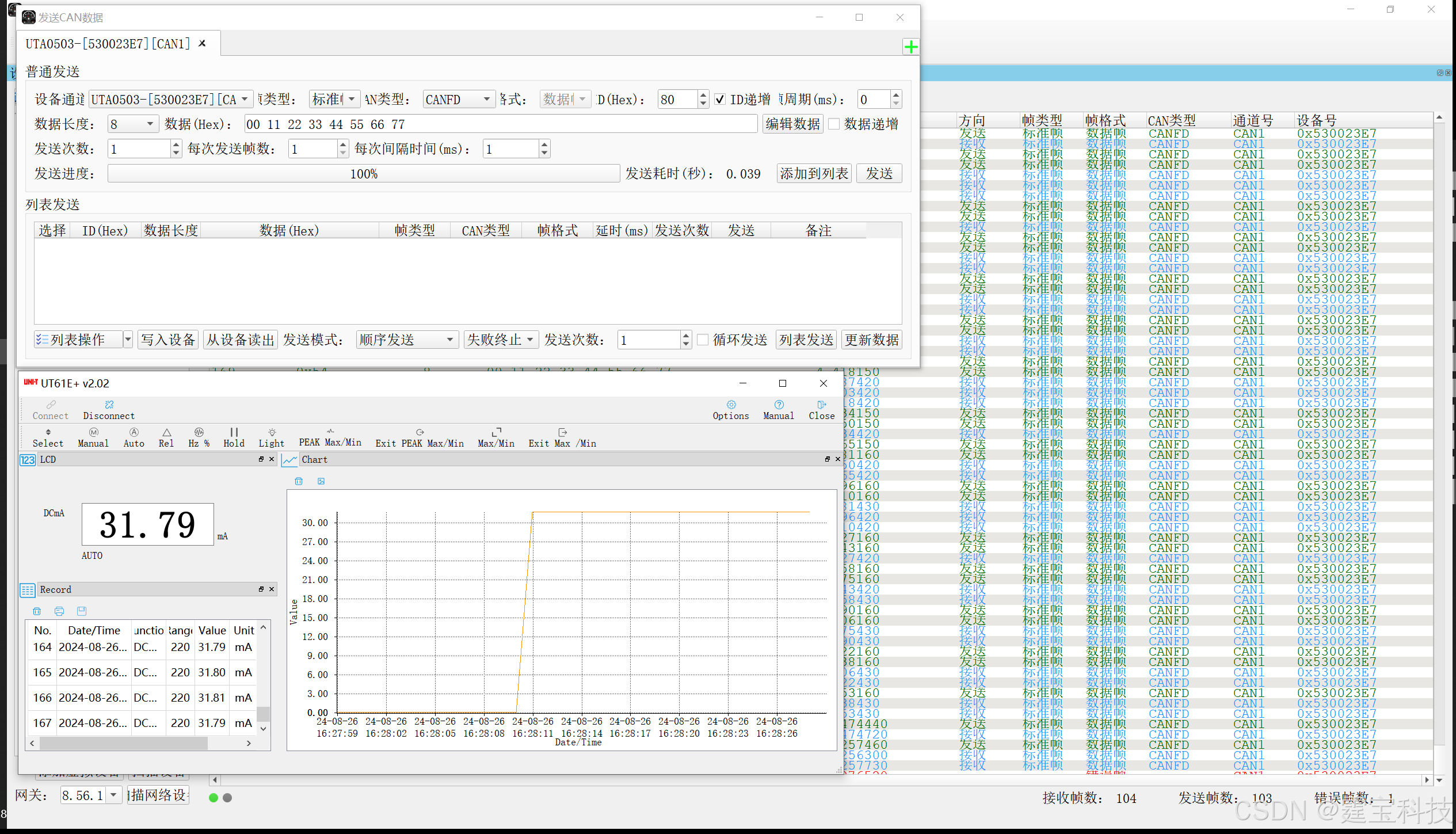Click the green plus add-tab icon
This screenshot has width=1456, height=834.
[x=910, y=47]
